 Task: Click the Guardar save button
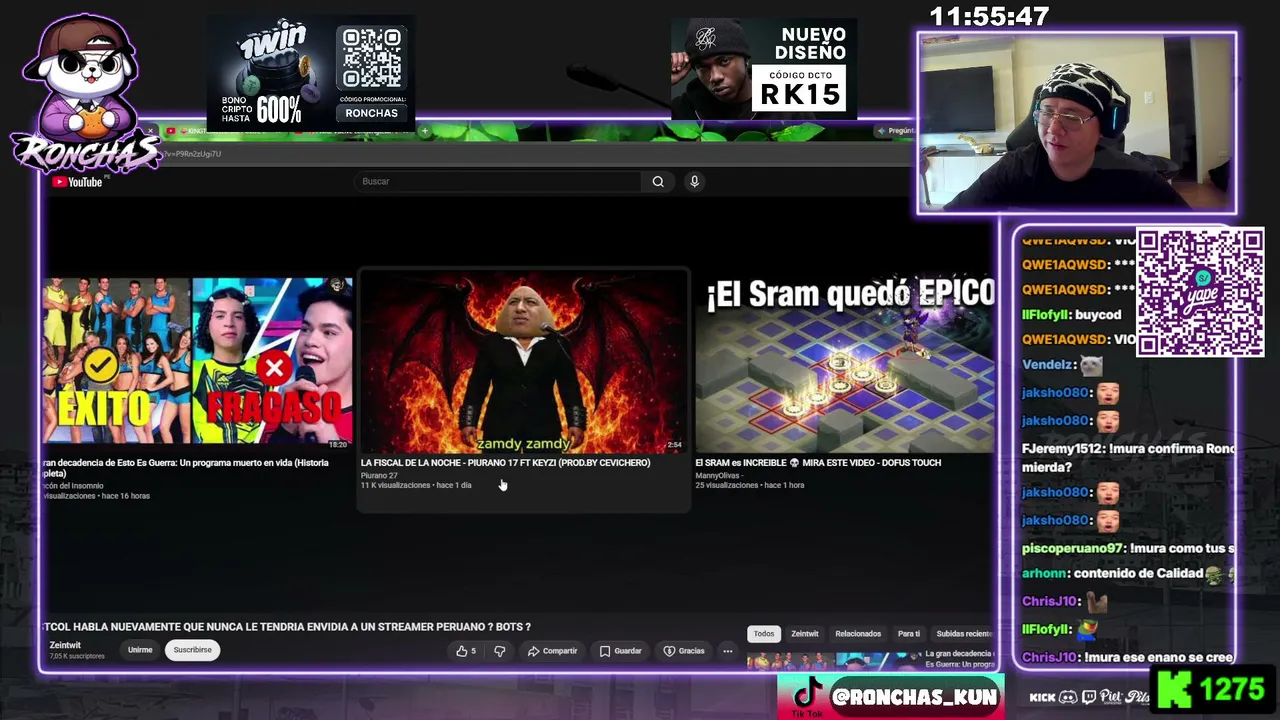tap(620, 651)
